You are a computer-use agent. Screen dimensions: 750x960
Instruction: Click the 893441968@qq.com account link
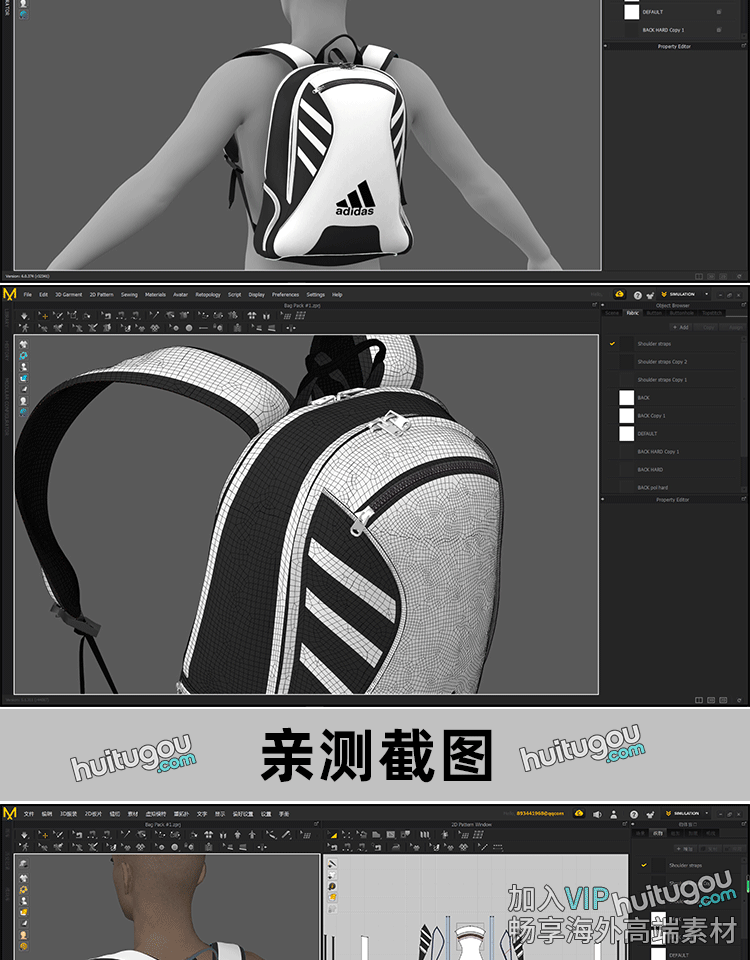click(540, 814)
